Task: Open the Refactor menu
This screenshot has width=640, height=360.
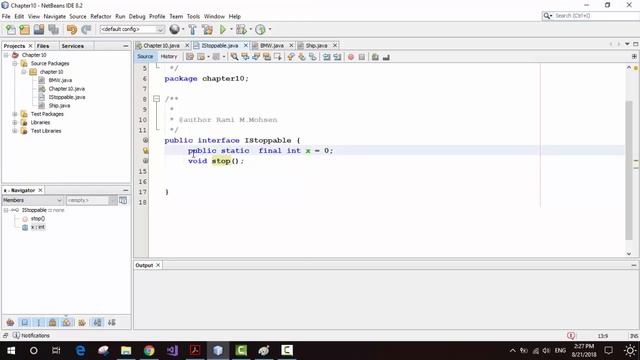Action: [101, 16]
